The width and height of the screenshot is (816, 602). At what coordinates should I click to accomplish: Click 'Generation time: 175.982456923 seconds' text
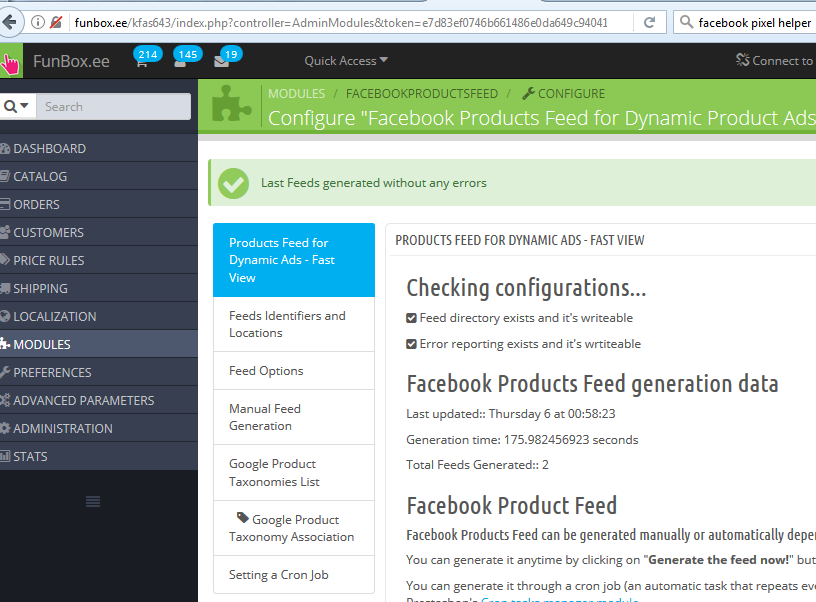click(x=522, y=440)
